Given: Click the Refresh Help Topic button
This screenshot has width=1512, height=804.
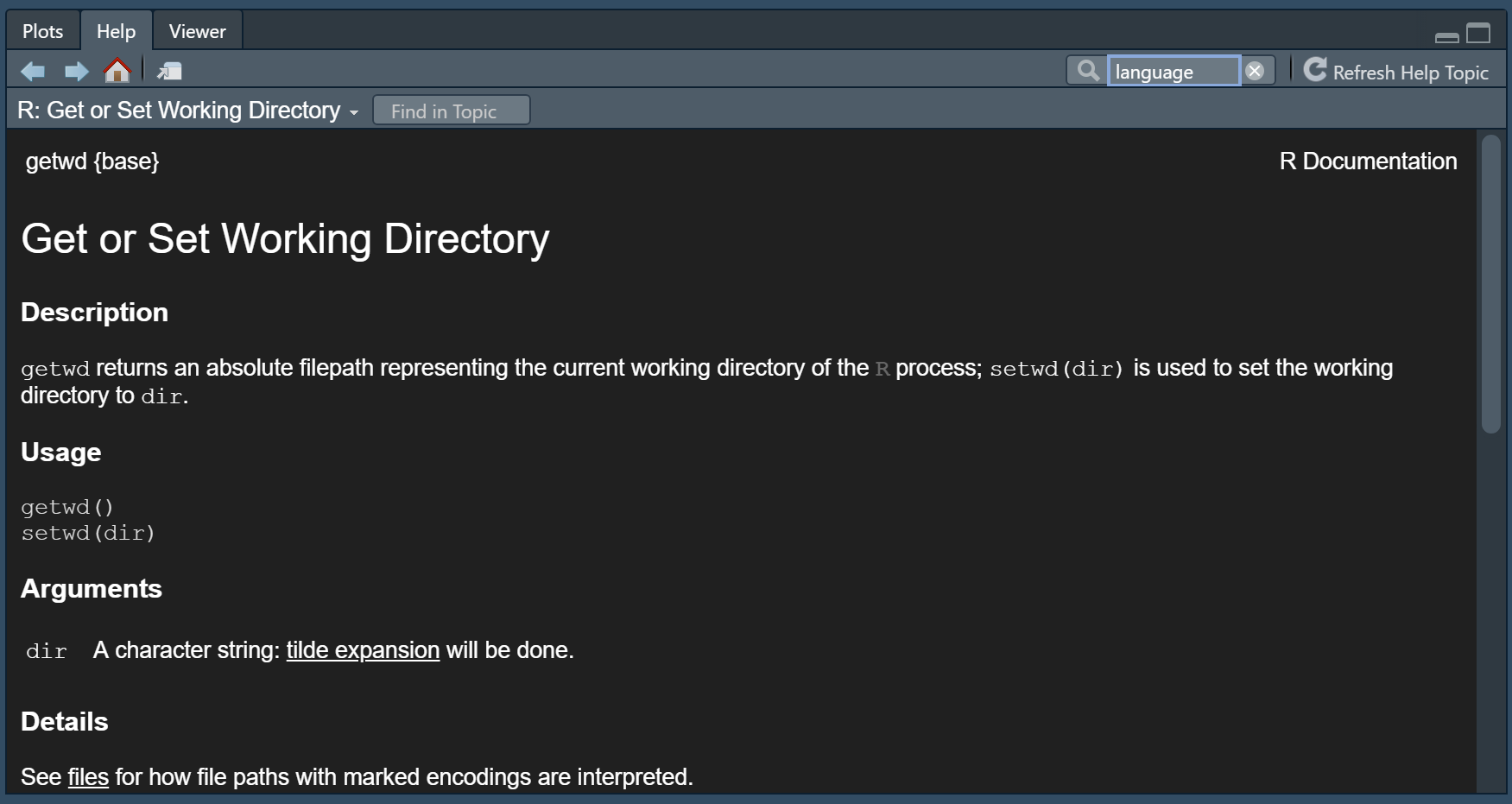Looking at the screenshot, I should (1396, 72).
